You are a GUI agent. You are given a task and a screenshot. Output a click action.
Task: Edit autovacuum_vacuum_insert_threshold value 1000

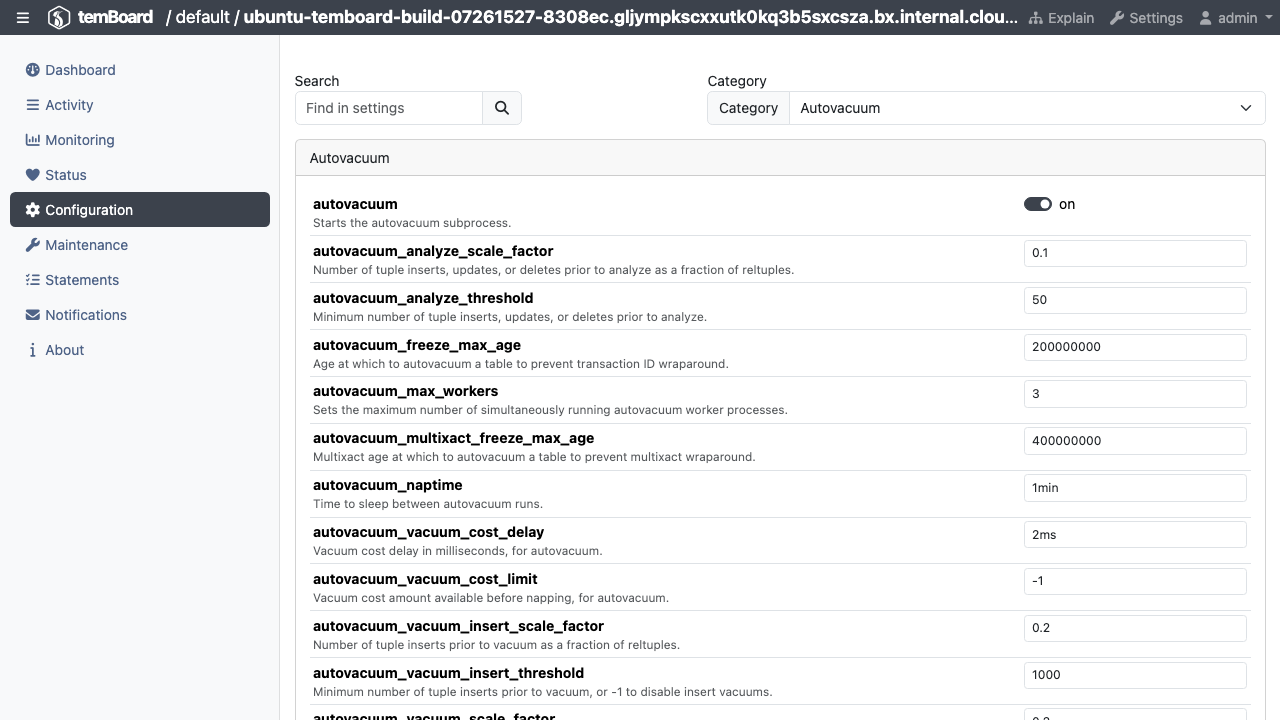1135,675
